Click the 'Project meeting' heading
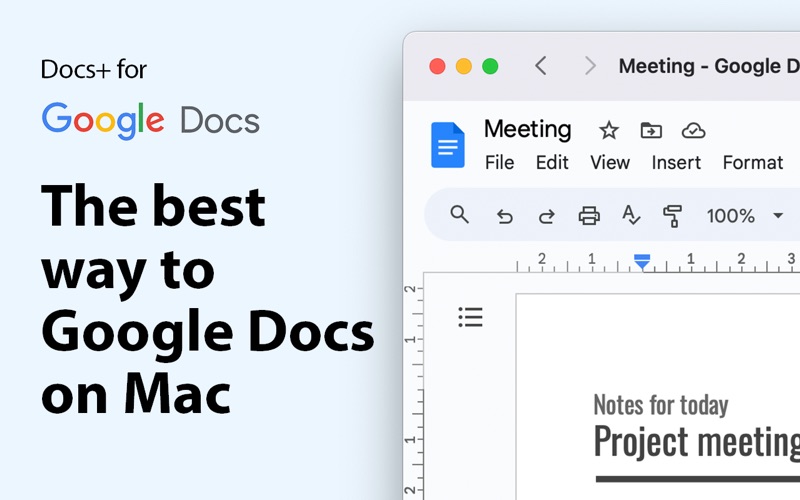This screenshot has width=800, height=500. 696,442
